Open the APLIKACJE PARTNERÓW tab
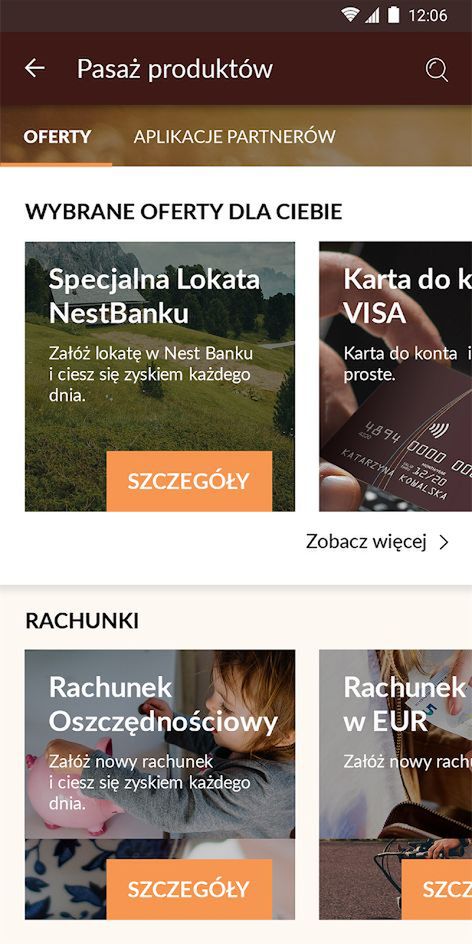 [235, 137]
